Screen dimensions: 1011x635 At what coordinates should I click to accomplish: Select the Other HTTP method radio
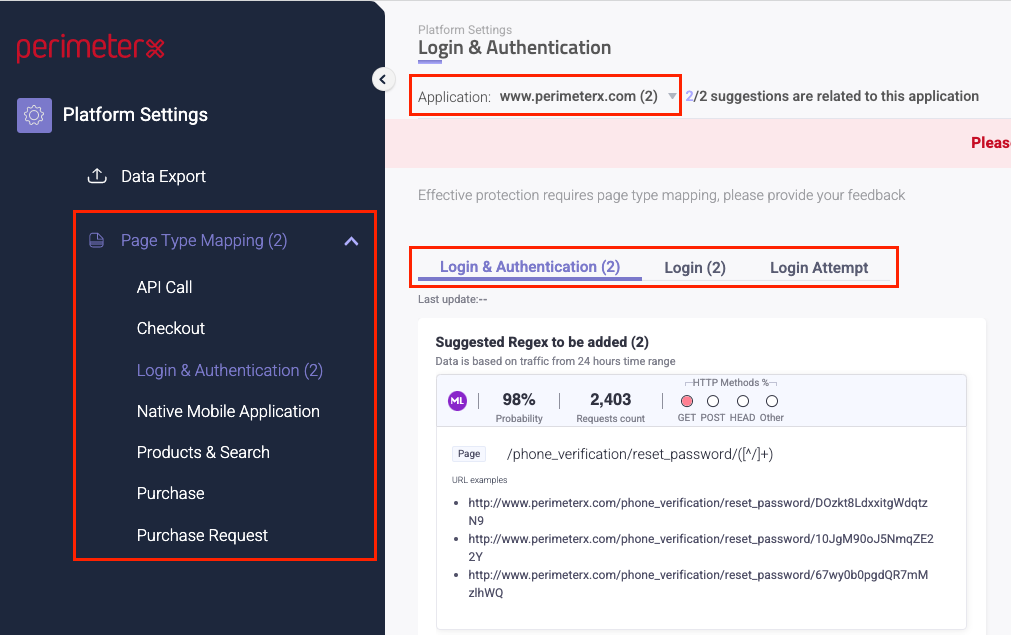click(772, 401)
